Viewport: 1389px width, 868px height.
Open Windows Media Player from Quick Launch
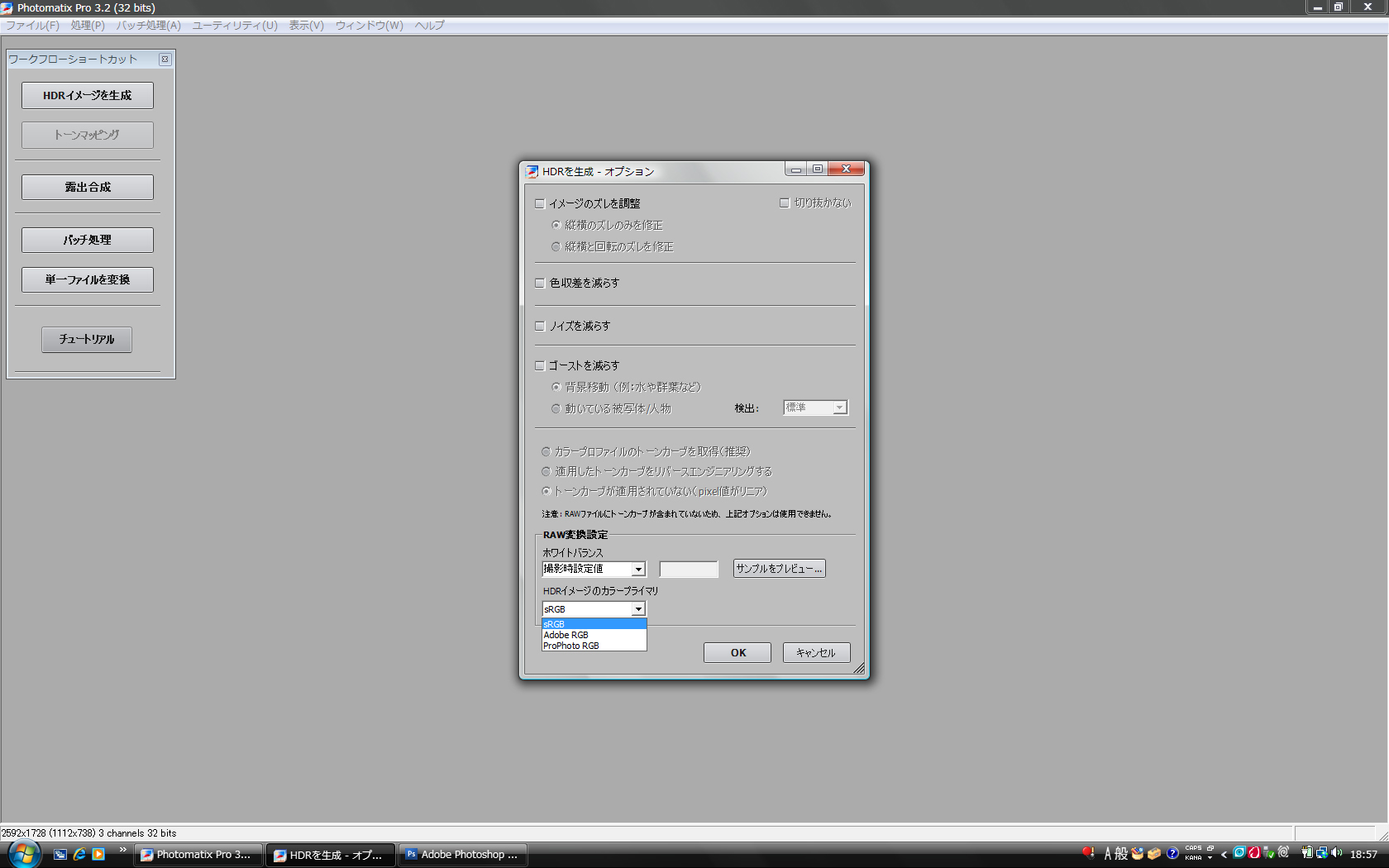click(98, 854)
